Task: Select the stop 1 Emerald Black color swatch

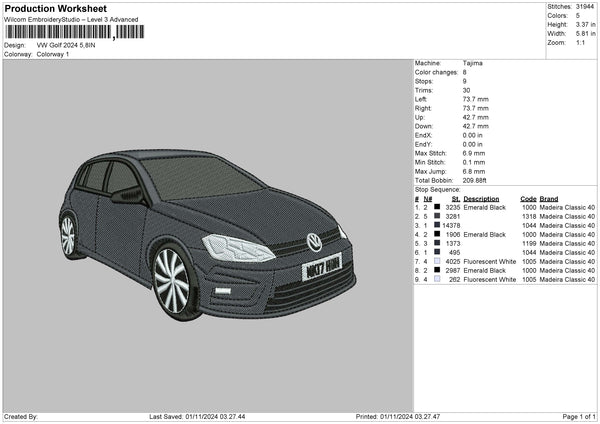Action: point(437,206)
